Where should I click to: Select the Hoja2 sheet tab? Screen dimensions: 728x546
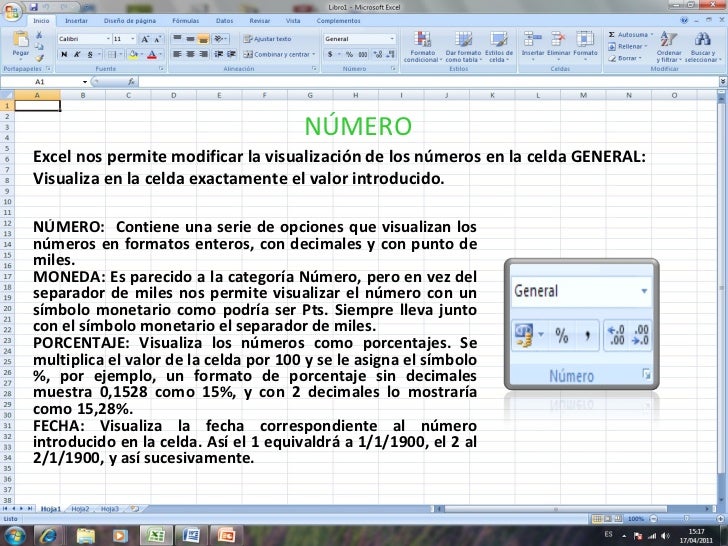[80, 509]
